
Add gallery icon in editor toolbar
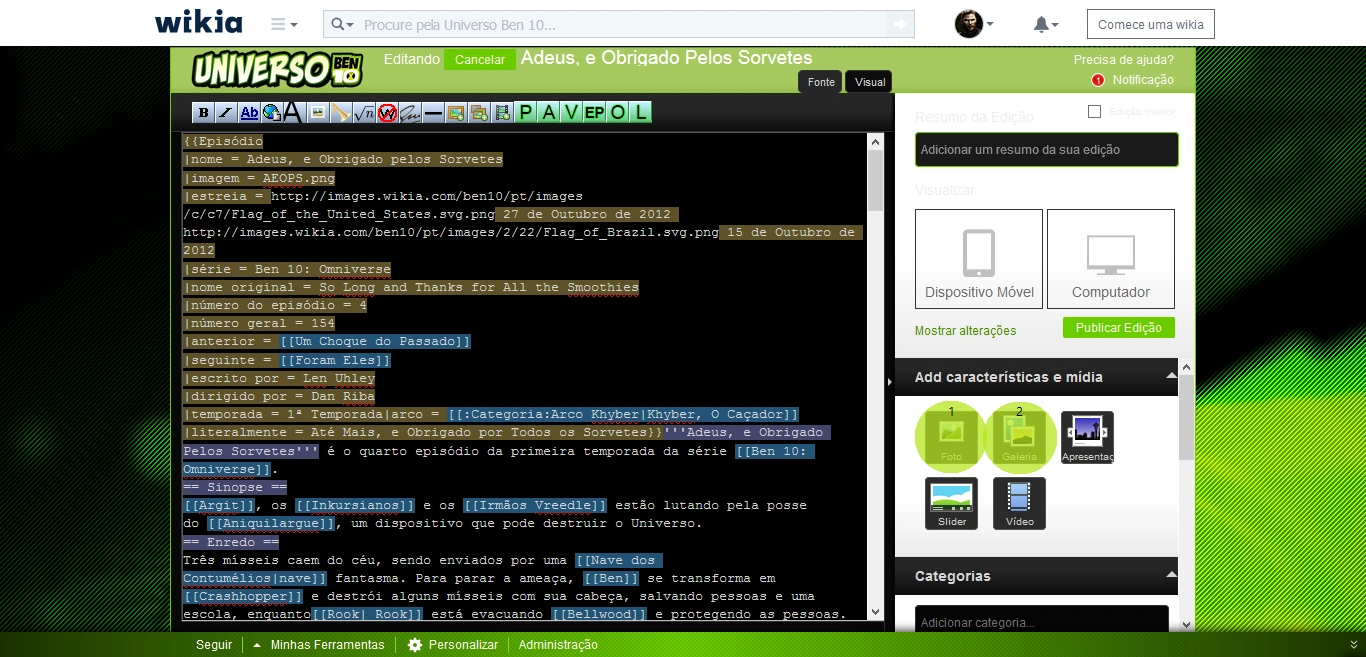pos(479,112)
